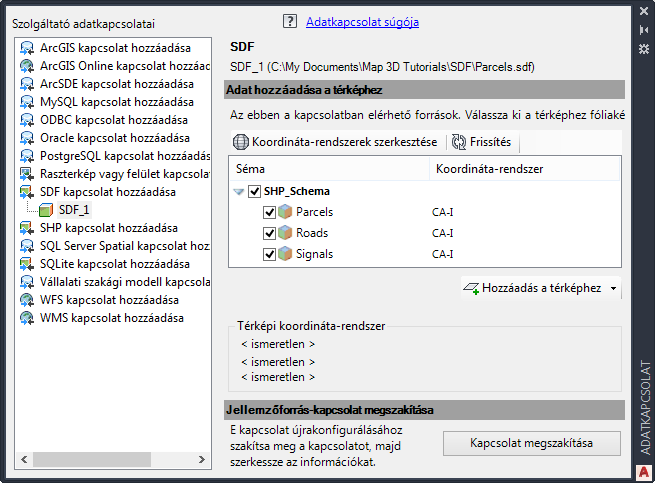The image size is (655, 483).
Task: Click the palette auto-hide icon
Action: [644, 30]
